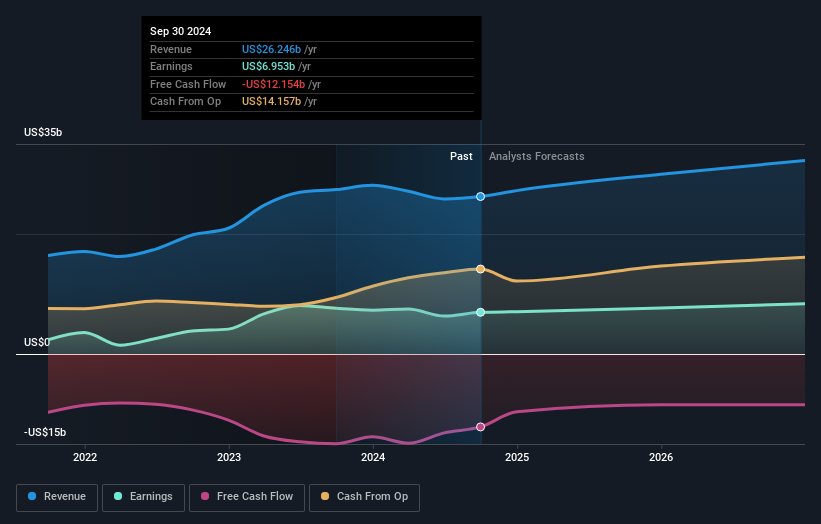Click the US$26.246b revenue value
This screenshot has width=821, height=524.
pyautogui.click(x=271, y=49)
